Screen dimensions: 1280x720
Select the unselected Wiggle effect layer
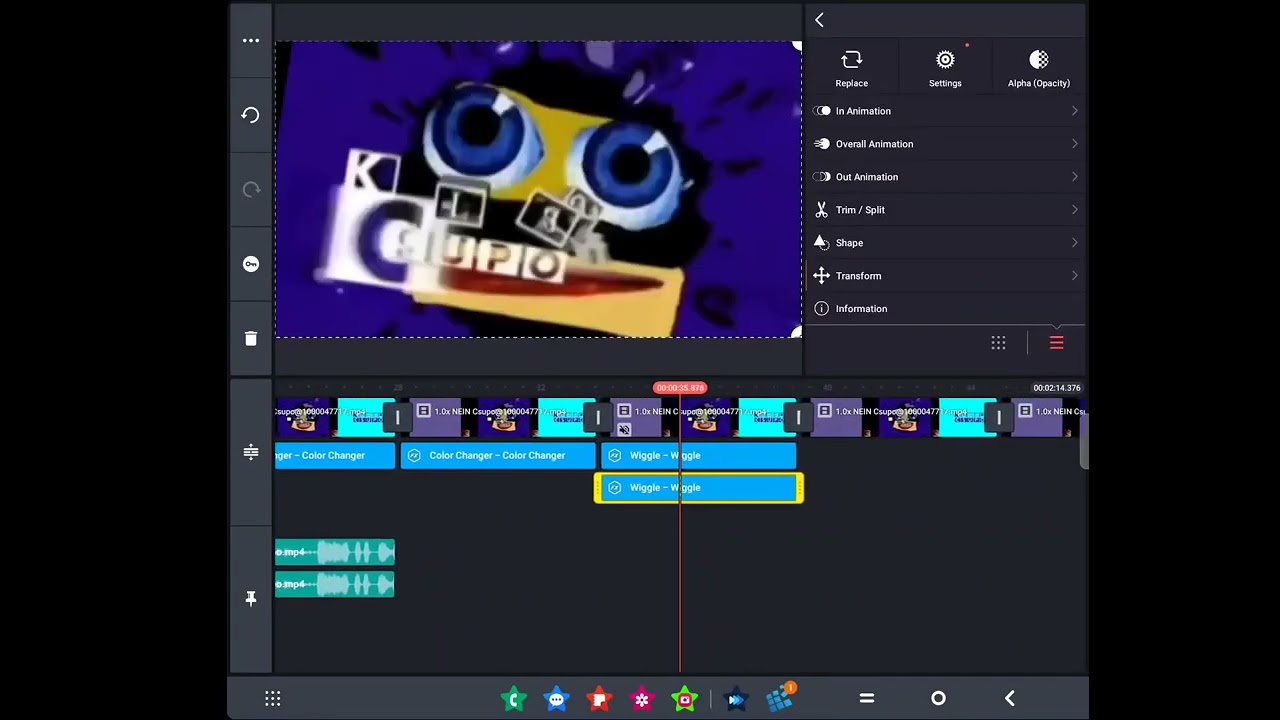(698, 455)
